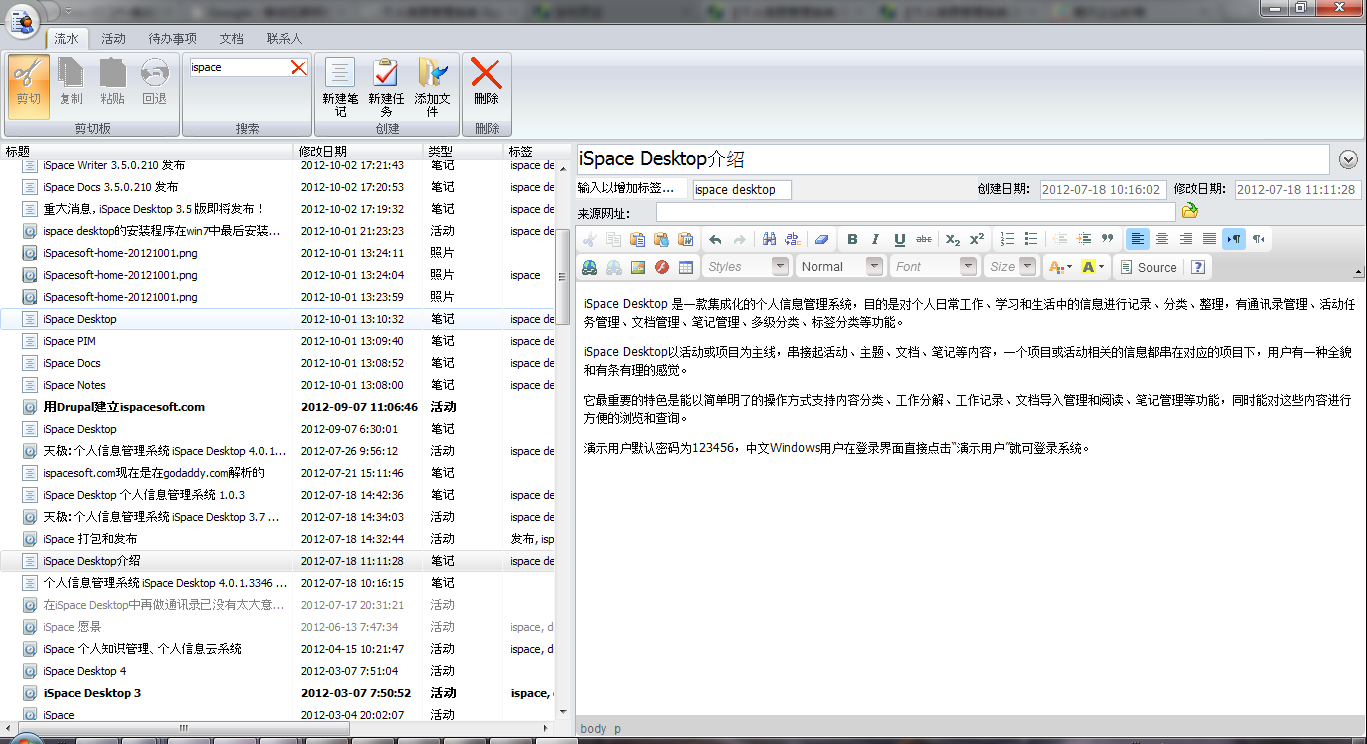Image resolution: width=1367 pixels, height=744 pixels.
Task: Clear the search box with the red X
Action: pyautogui.click(x=298, y=67)
